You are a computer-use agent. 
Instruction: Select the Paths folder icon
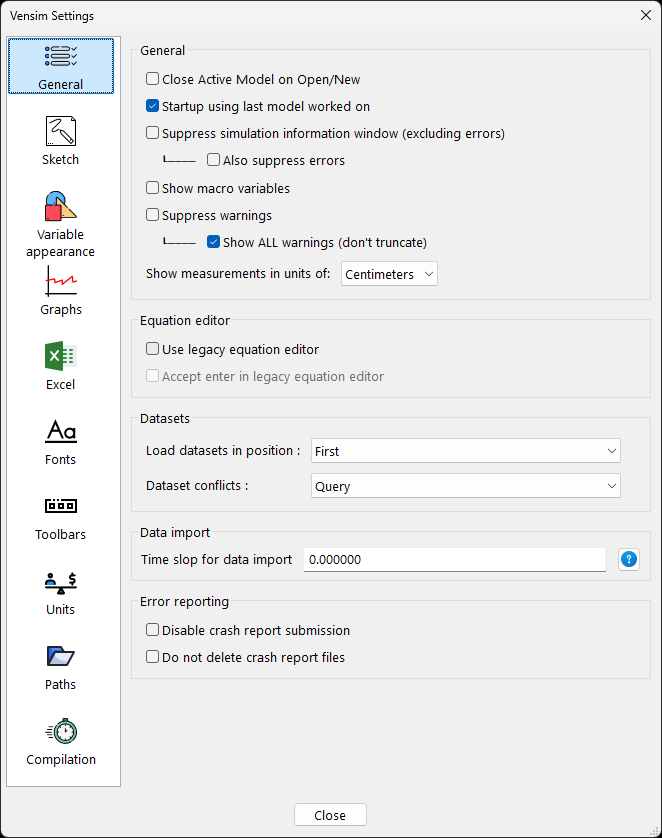pos(60,657)
